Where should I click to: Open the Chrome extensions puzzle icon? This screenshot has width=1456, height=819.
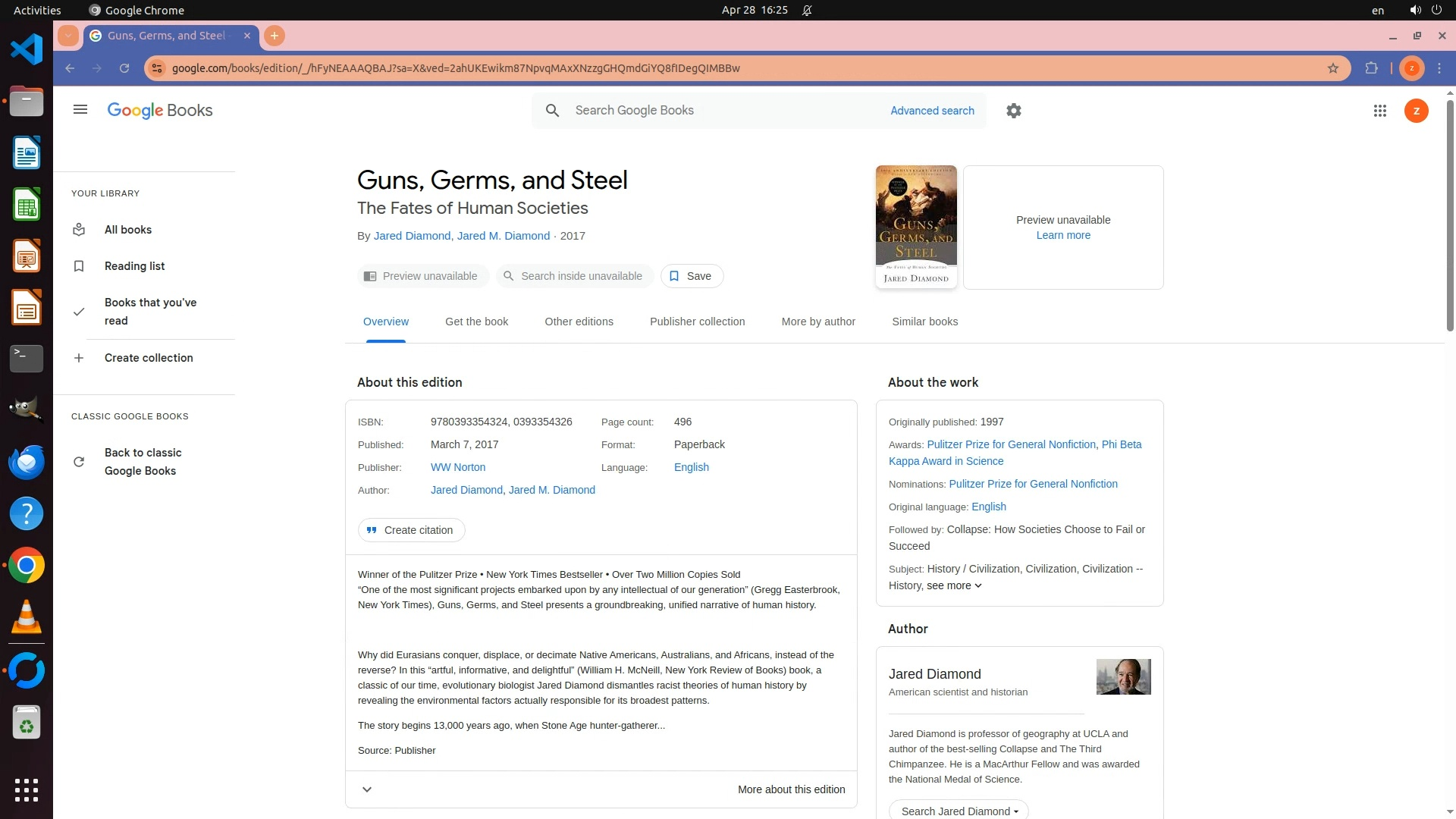pyautogui.click(x=1371, y=68)
